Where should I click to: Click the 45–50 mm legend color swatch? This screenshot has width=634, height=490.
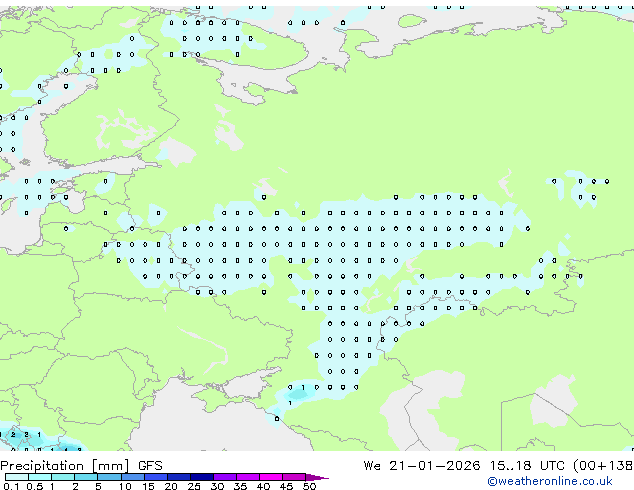click(x=294, y=477)
